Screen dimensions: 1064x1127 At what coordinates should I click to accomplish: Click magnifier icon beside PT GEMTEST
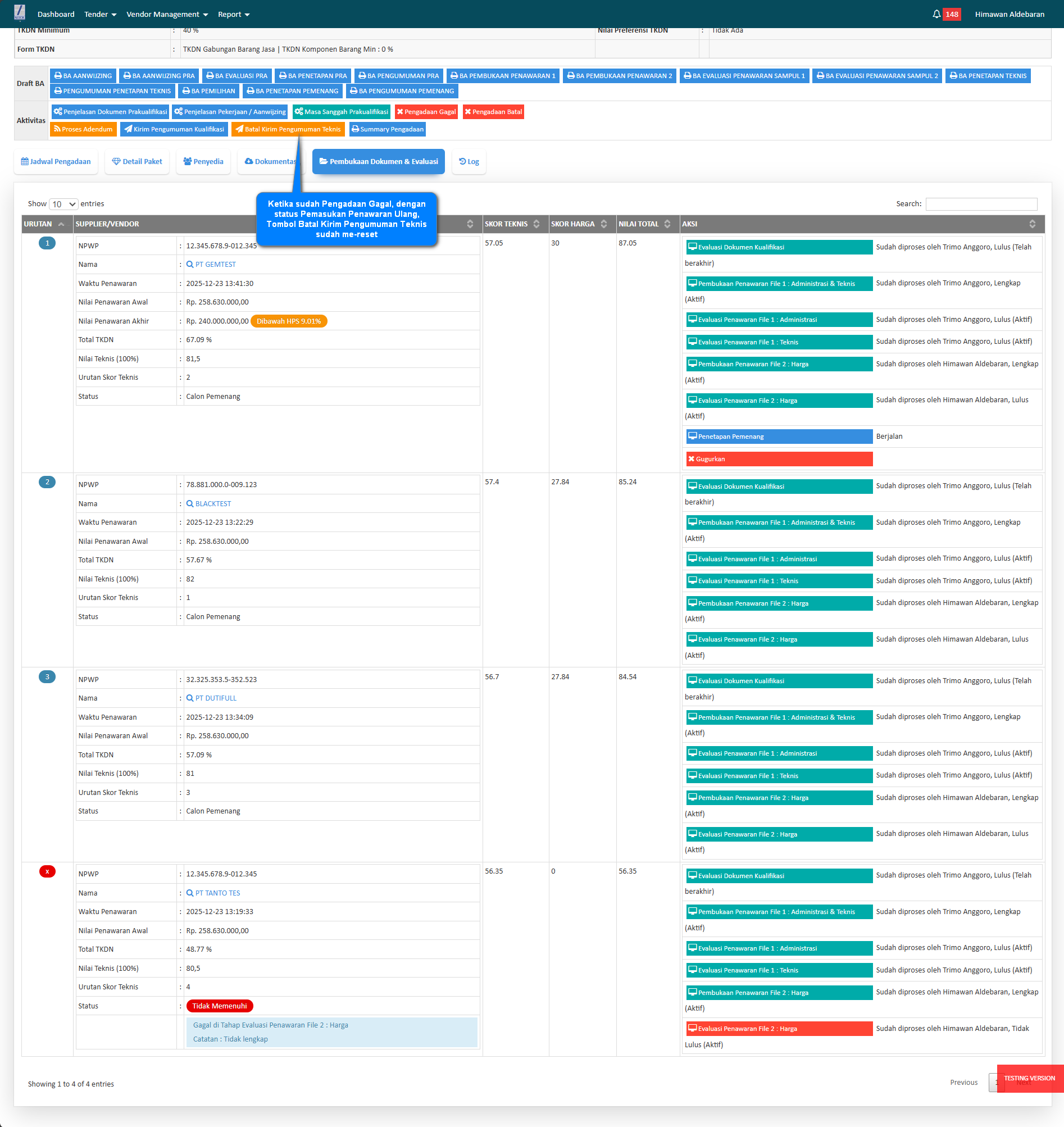[x=190, y=264]
